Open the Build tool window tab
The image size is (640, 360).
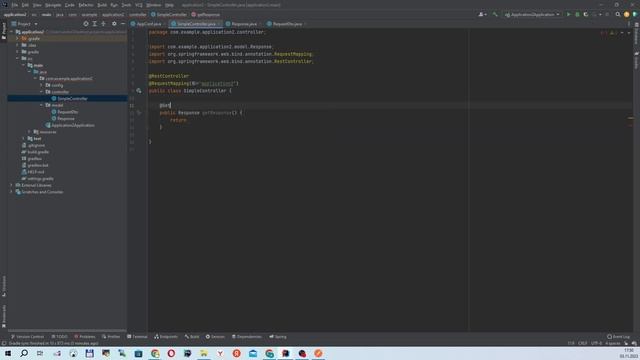[192, 337]
